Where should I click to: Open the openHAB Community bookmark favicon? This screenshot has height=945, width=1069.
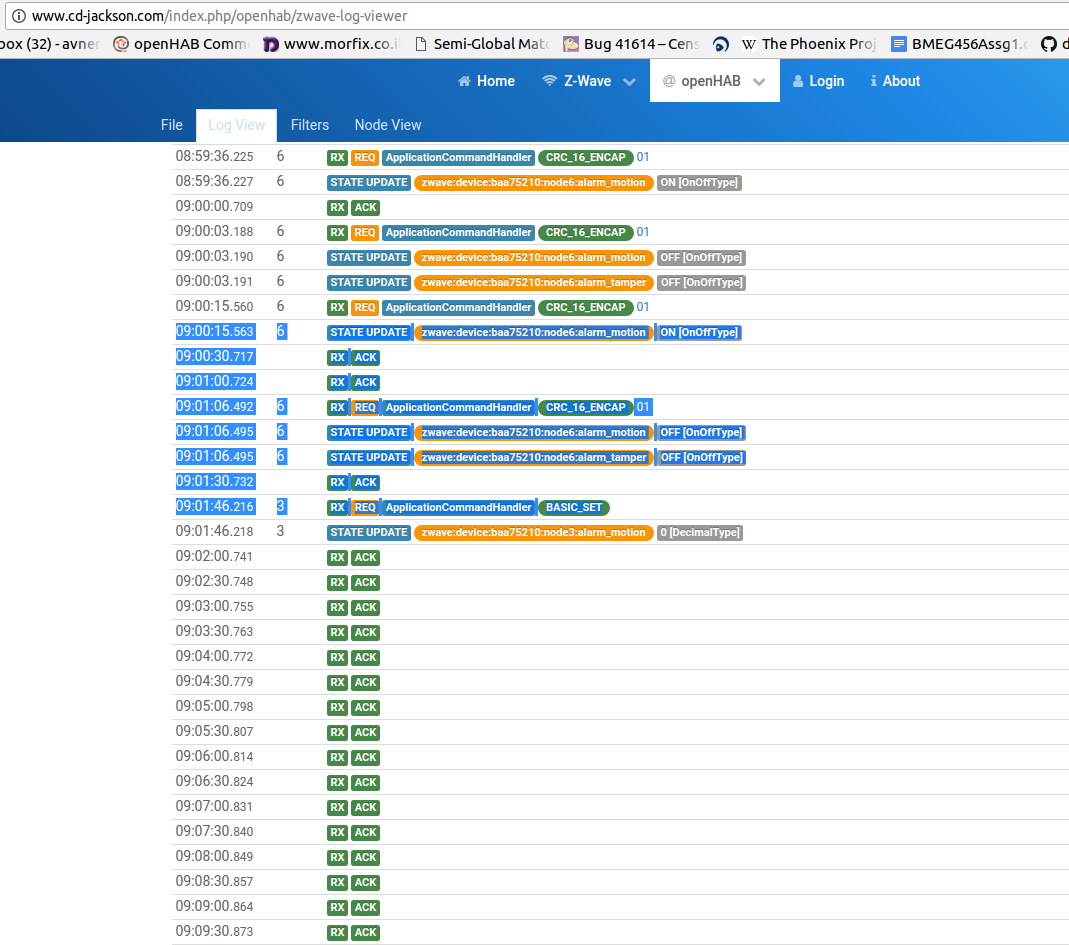(x=121, y=44)
